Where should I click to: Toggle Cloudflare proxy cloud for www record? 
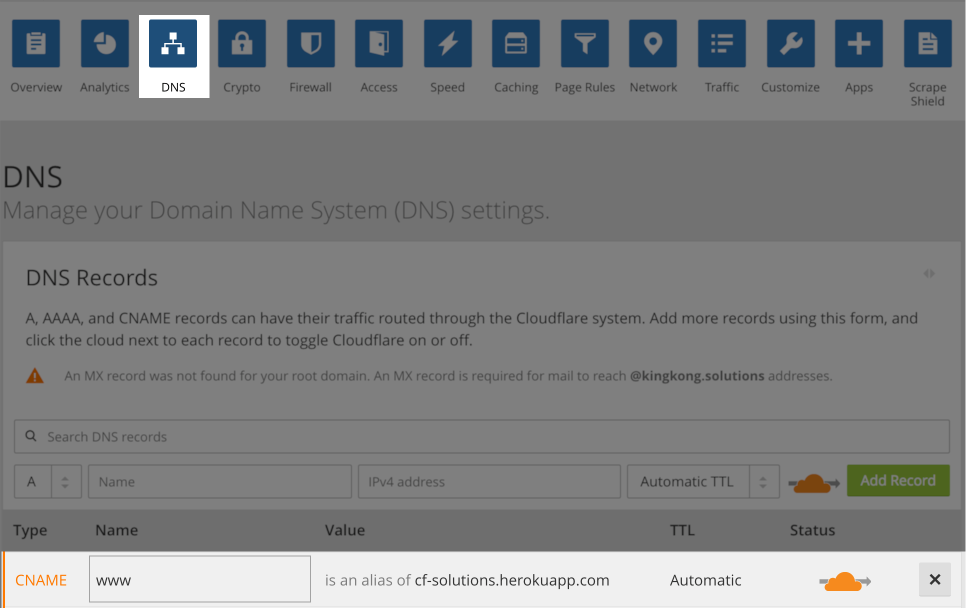[845, 581]
